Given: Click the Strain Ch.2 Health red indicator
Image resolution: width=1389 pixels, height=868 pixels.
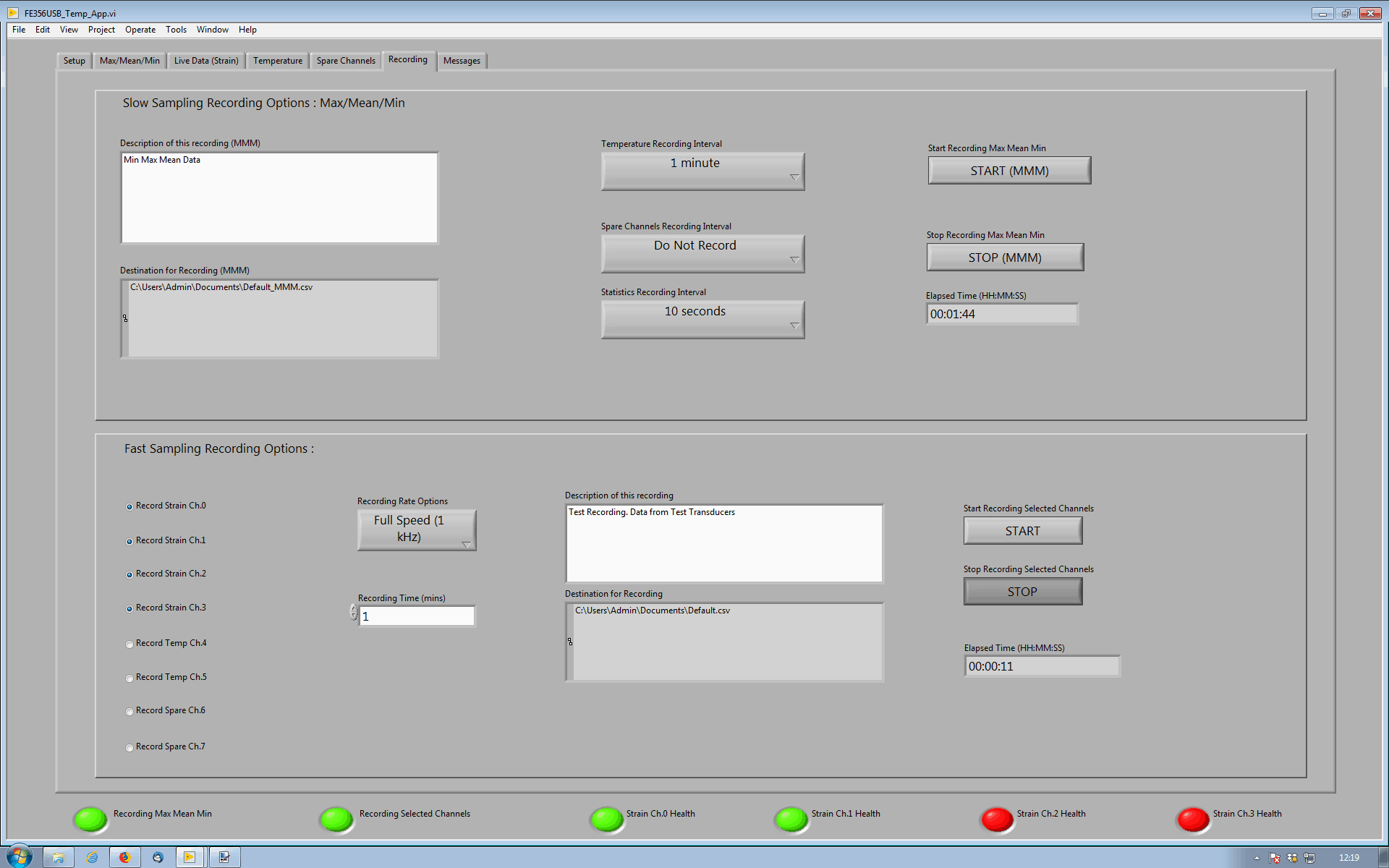Looking at the screenshot, I should (997, 820).
